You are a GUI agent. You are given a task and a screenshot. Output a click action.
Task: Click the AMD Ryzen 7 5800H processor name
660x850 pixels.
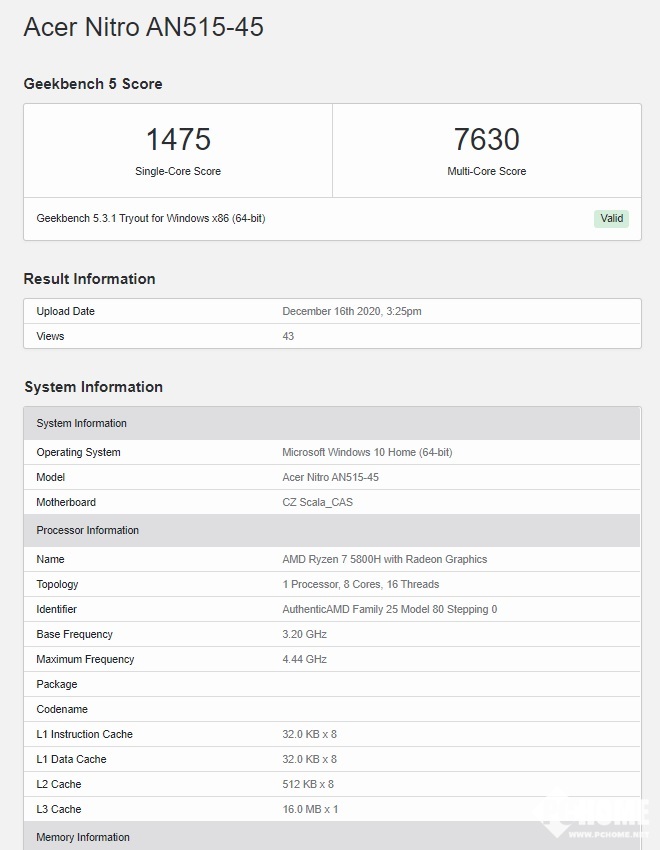tap(384, 559)
